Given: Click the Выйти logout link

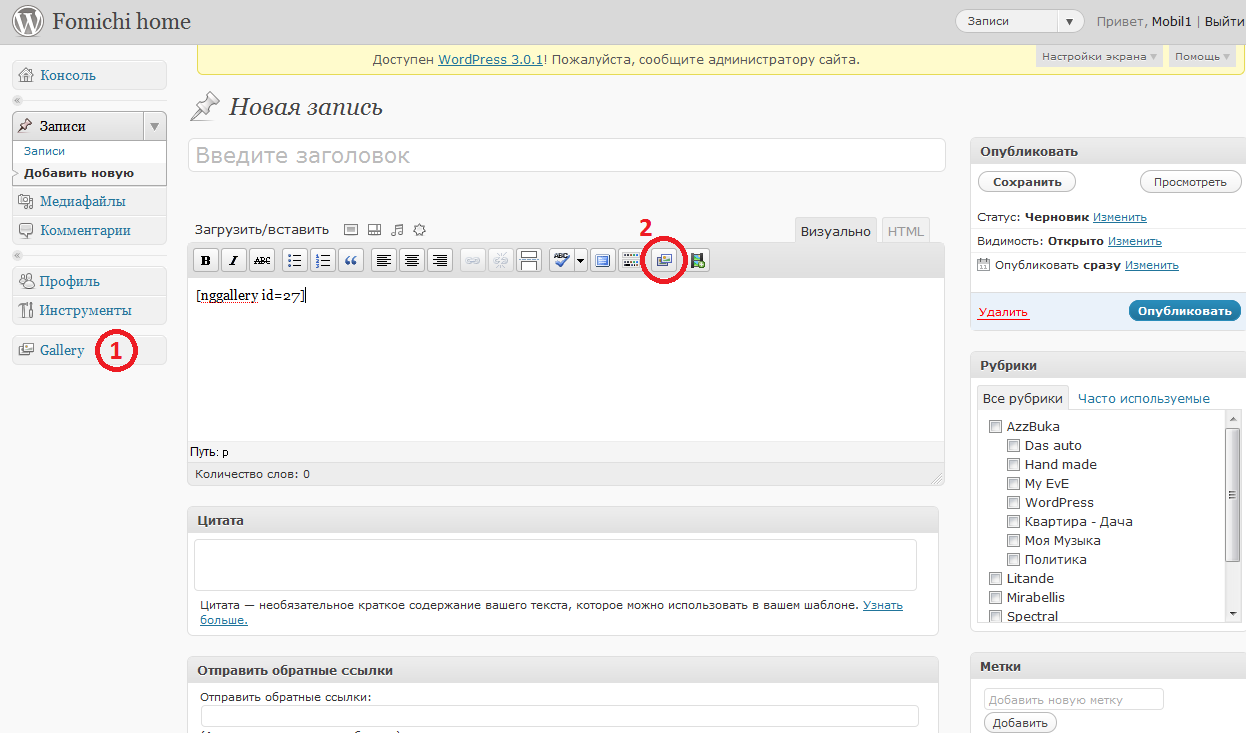Looking at the screenshot, I should [x=1225, y=21].
